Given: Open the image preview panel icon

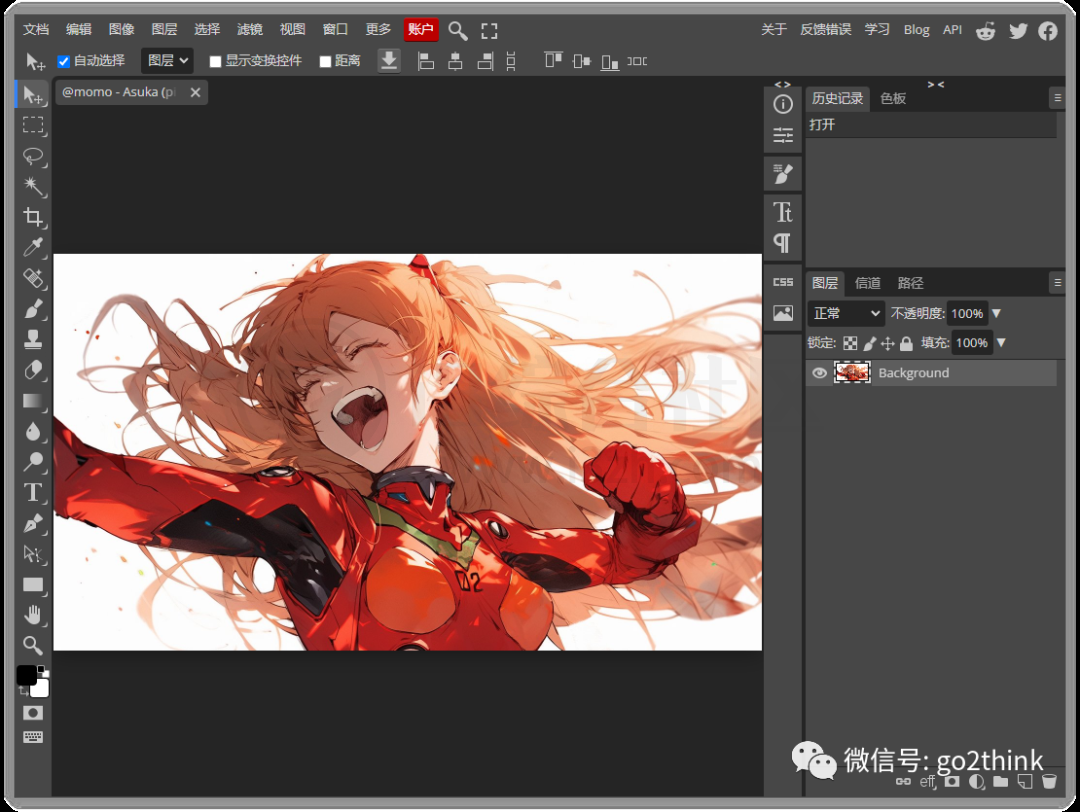Looking at the screenshot, I should 782,313.
